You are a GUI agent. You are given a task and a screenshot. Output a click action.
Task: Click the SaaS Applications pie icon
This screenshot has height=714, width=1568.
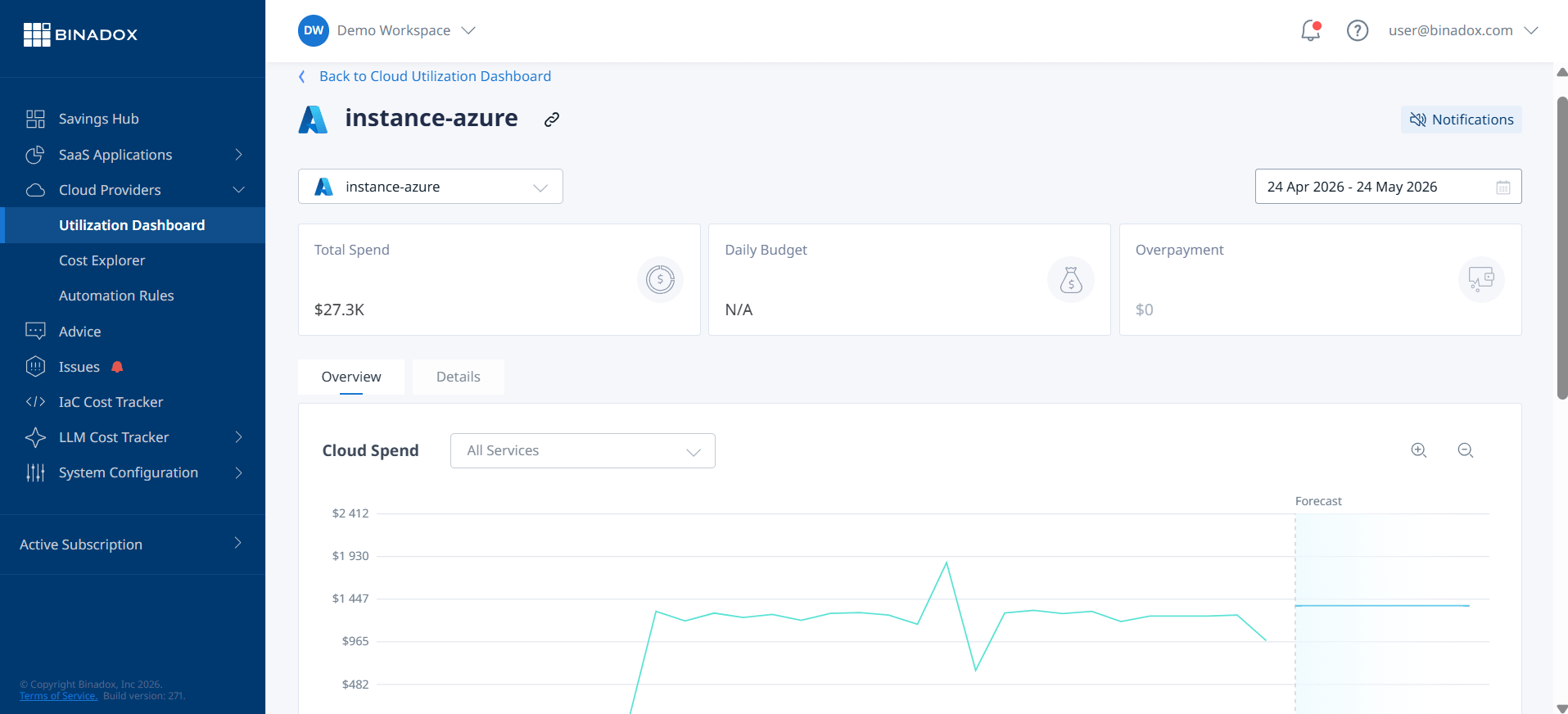[35, 155]
